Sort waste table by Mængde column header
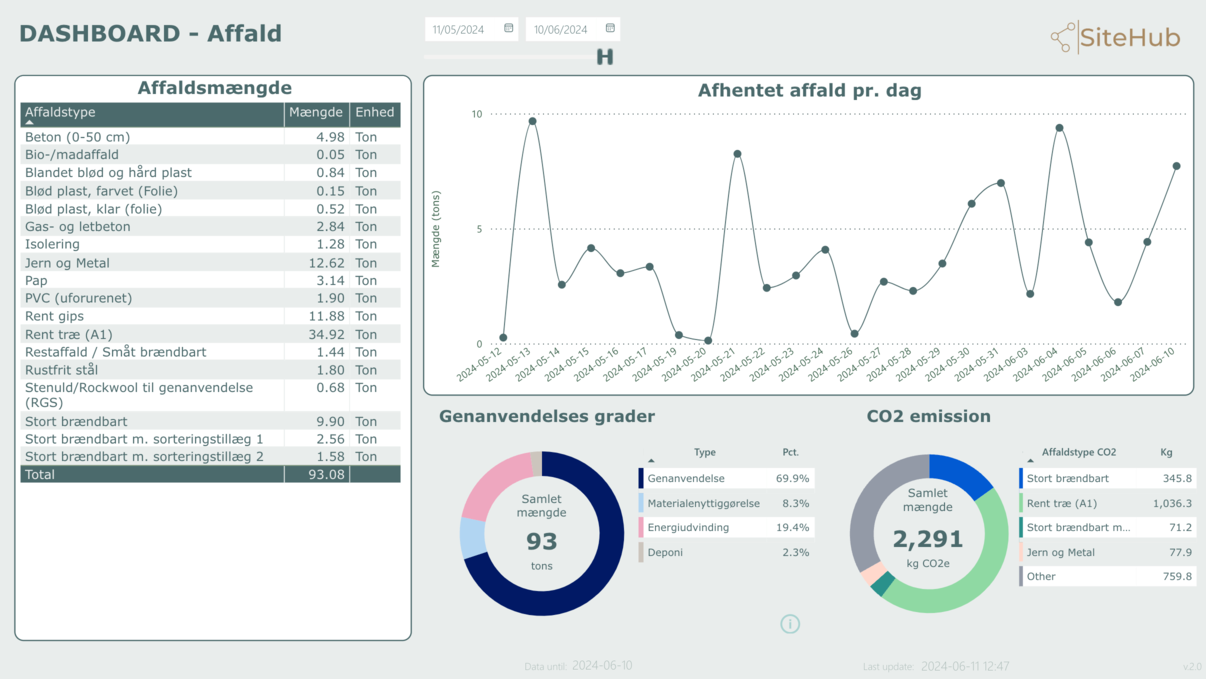This screenshot has height=679, width=1206. point(316,113)
